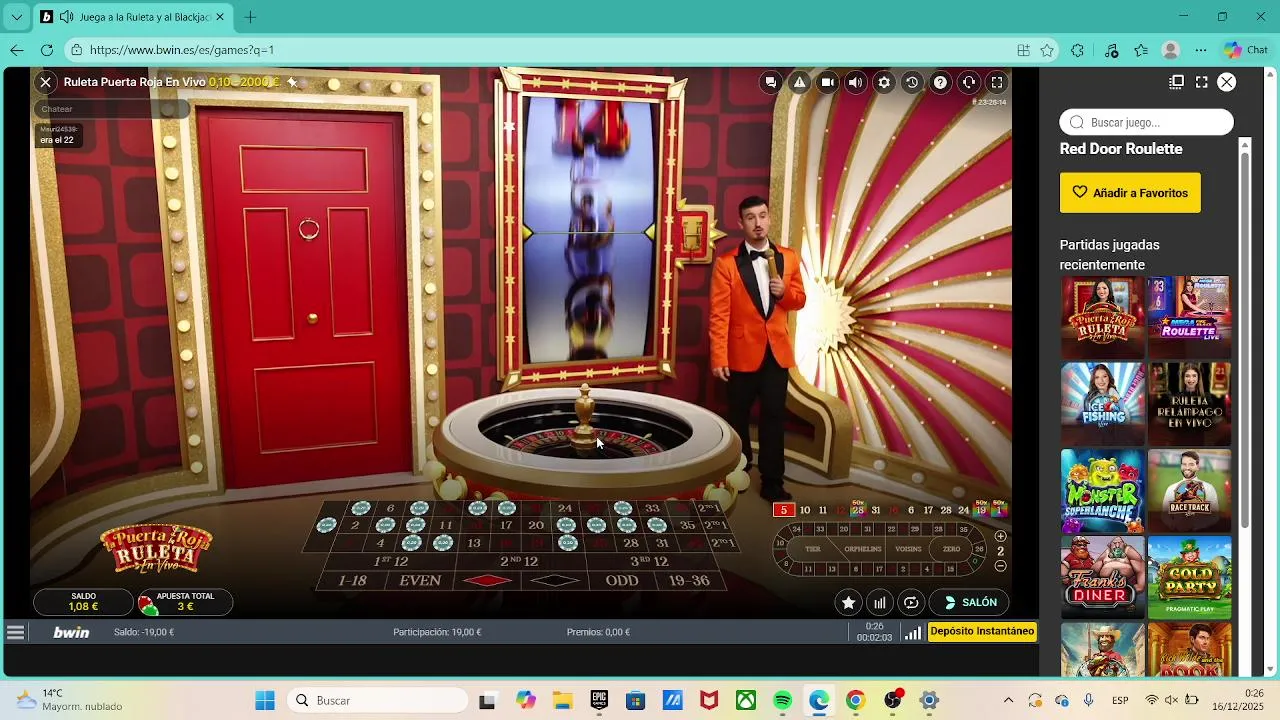The width and height of the screenshot is (1280, 720).
Task: Toggle the video camera settings icon
Action: (827, 83)
